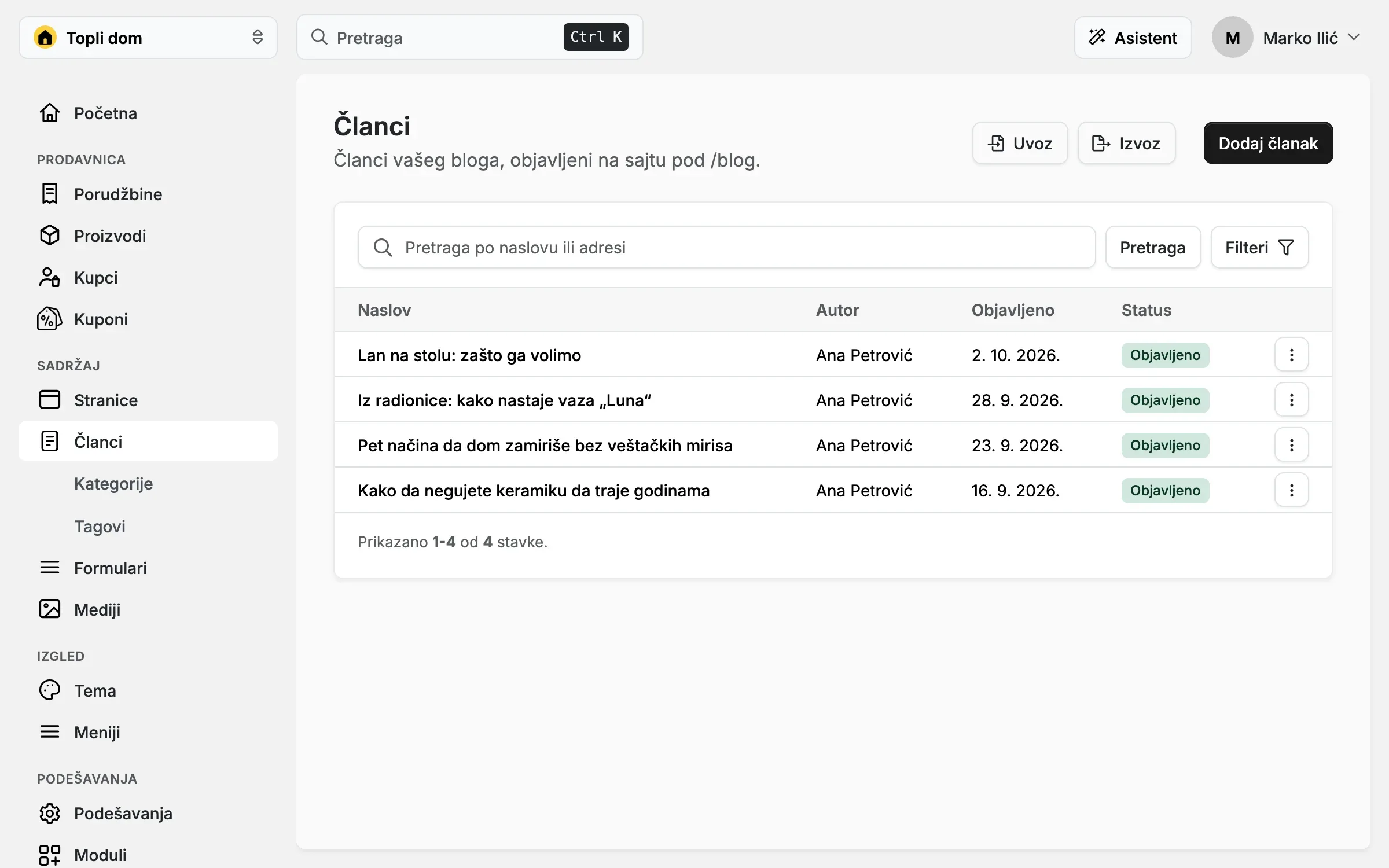Viewport: 1389px width, 868px height.
Task: Open actions menu for Pet načina row
Action: 1291,445
